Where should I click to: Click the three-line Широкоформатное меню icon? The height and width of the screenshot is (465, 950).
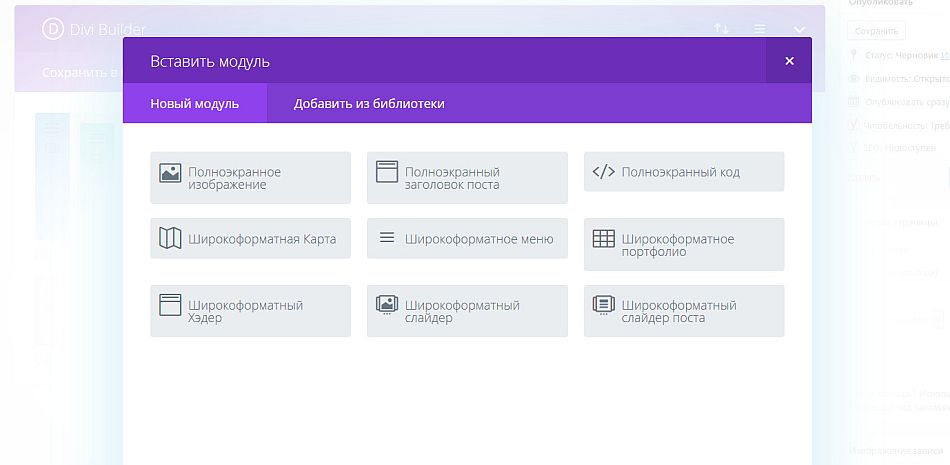pyautogui.click(x=387, y=238)
